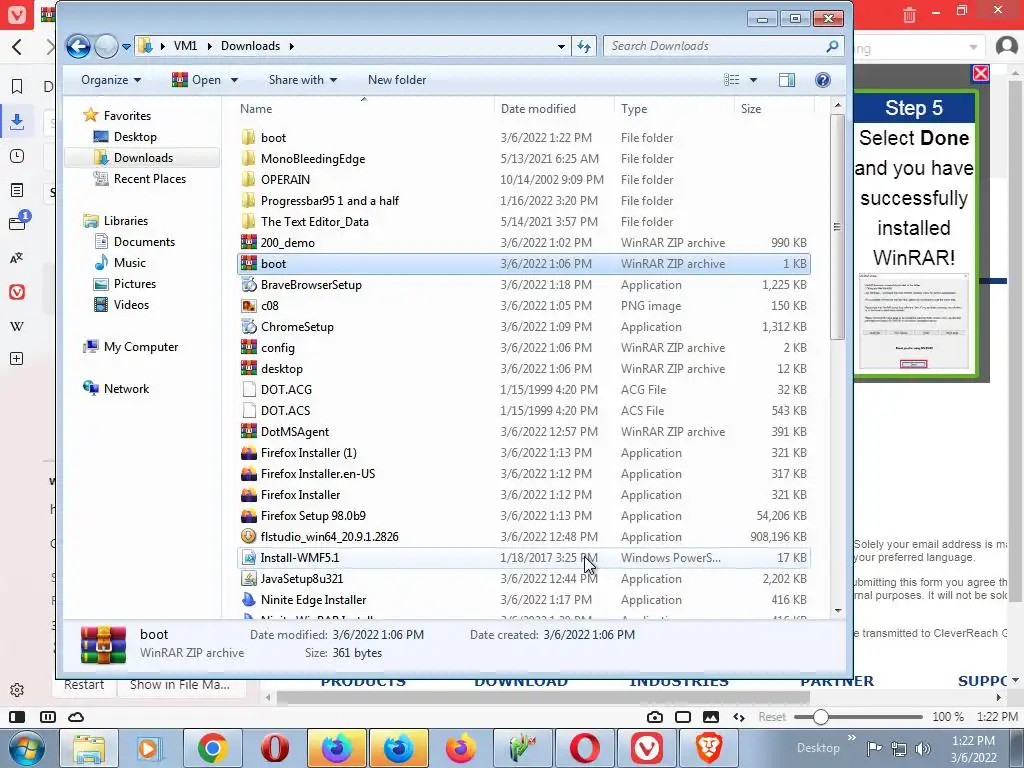Click the Restart button in Vivaldi
This screenshot has height=768, width=1024.
pos(84,685)
